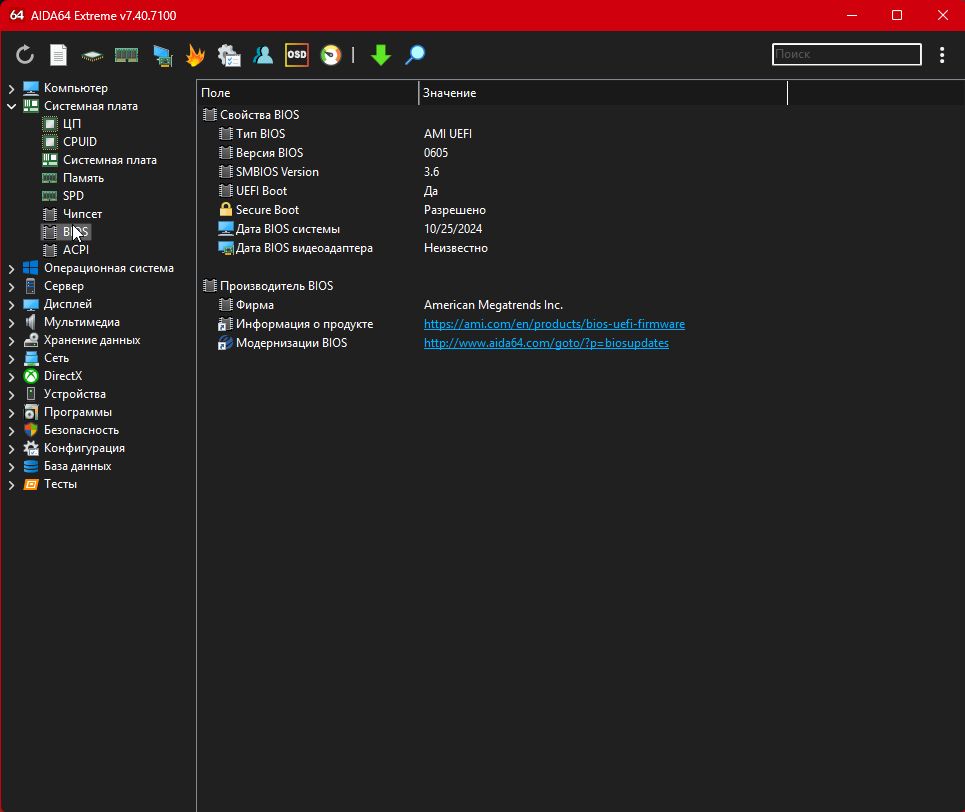Select the Чипсет tree item
Screen dimensions: 965x812
(82, 214)
